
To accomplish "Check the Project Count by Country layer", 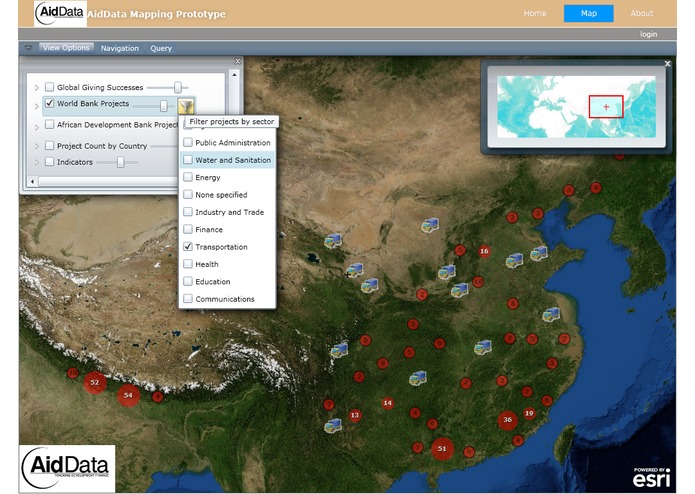I will tap(50, 145).
